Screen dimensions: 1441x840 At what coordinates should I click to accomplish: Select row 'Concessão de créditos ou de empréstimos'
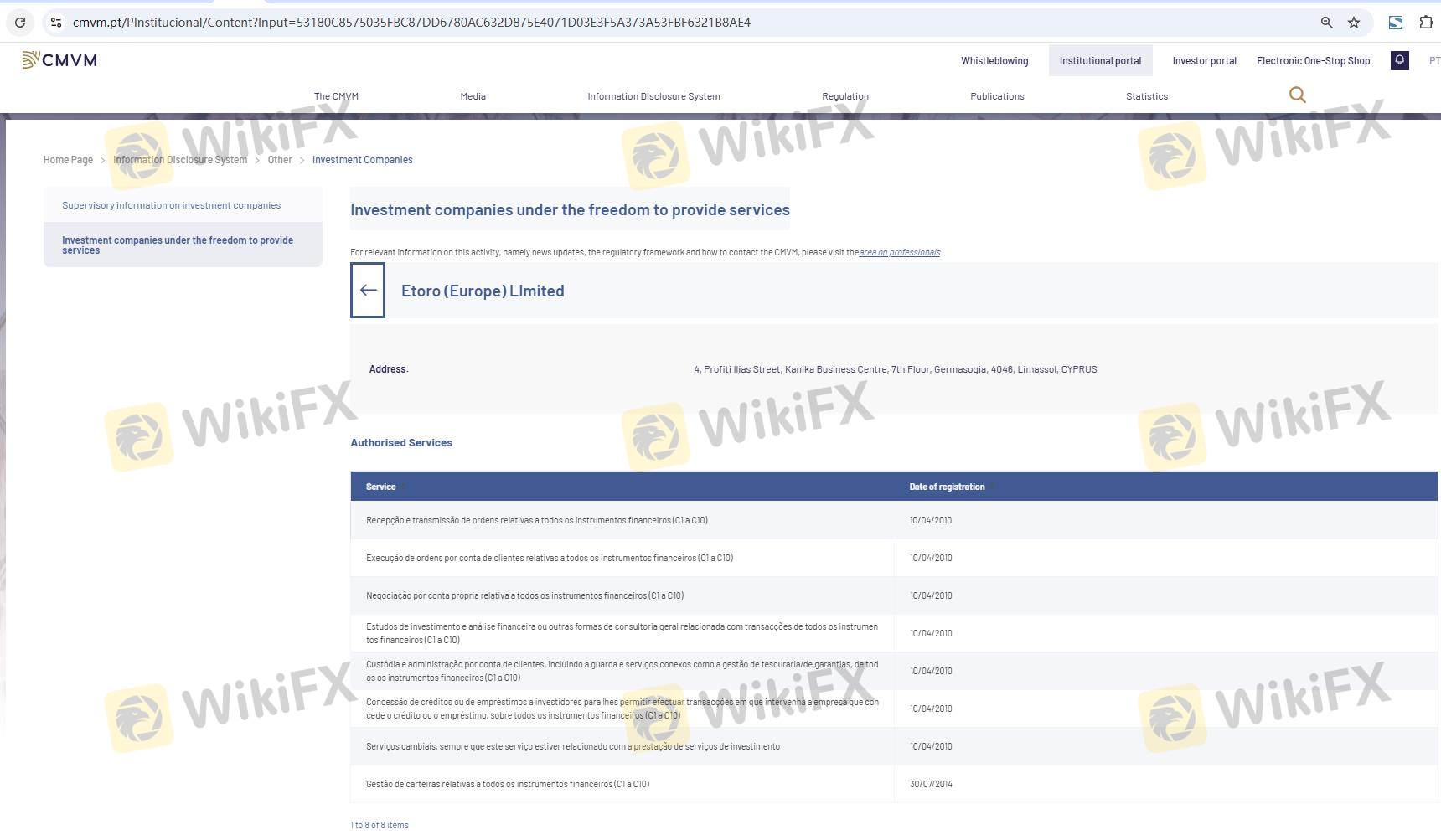coord(894,709)
